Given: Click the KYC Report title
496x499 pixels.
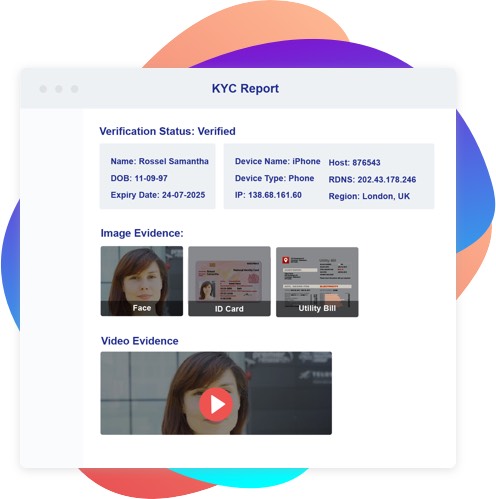Looking at the screenshot, I should pyautogui.click(x=245, y=89).
